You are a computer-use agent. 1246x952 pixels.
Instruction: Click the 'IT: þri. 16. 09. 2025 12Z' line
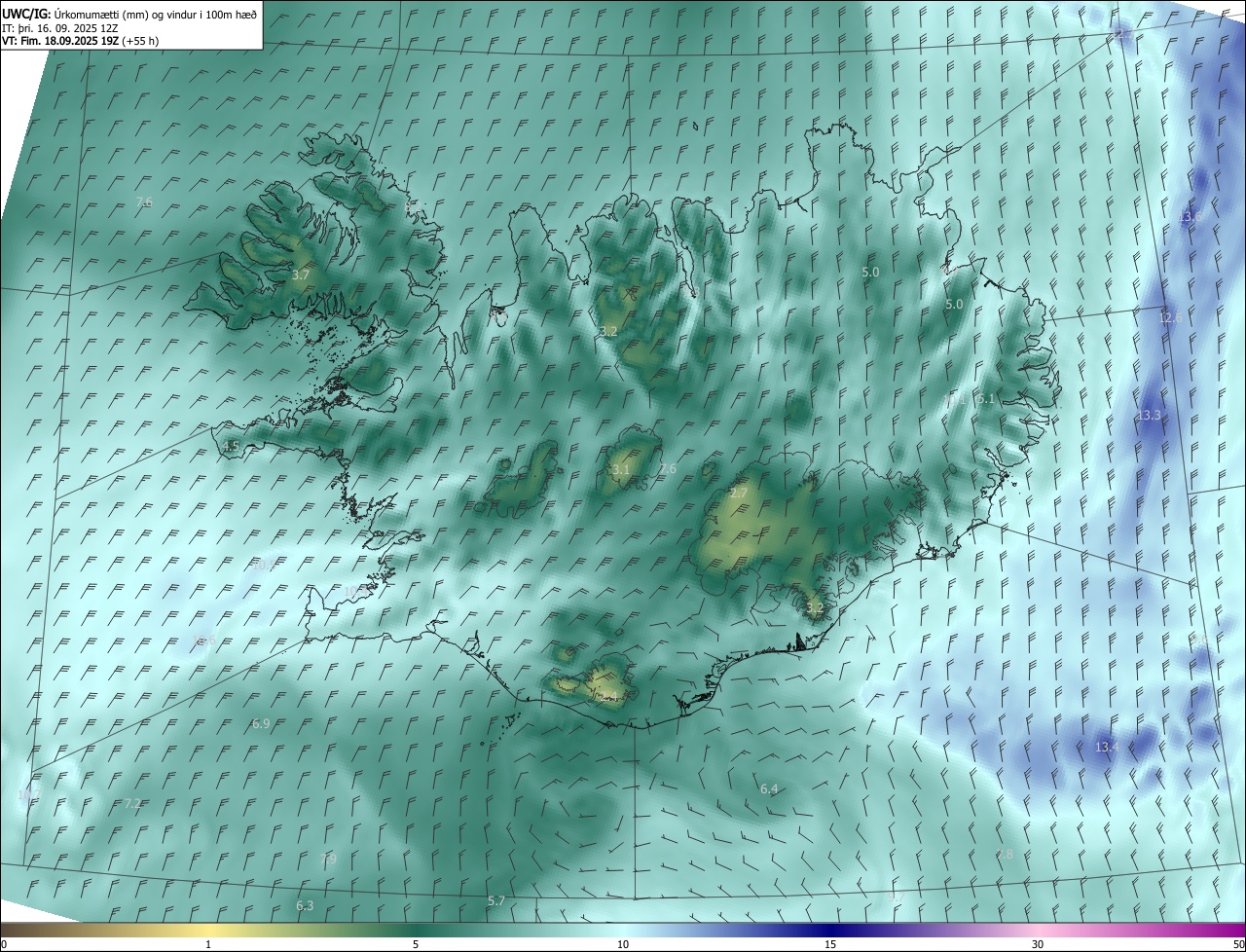tap(60, 27)
